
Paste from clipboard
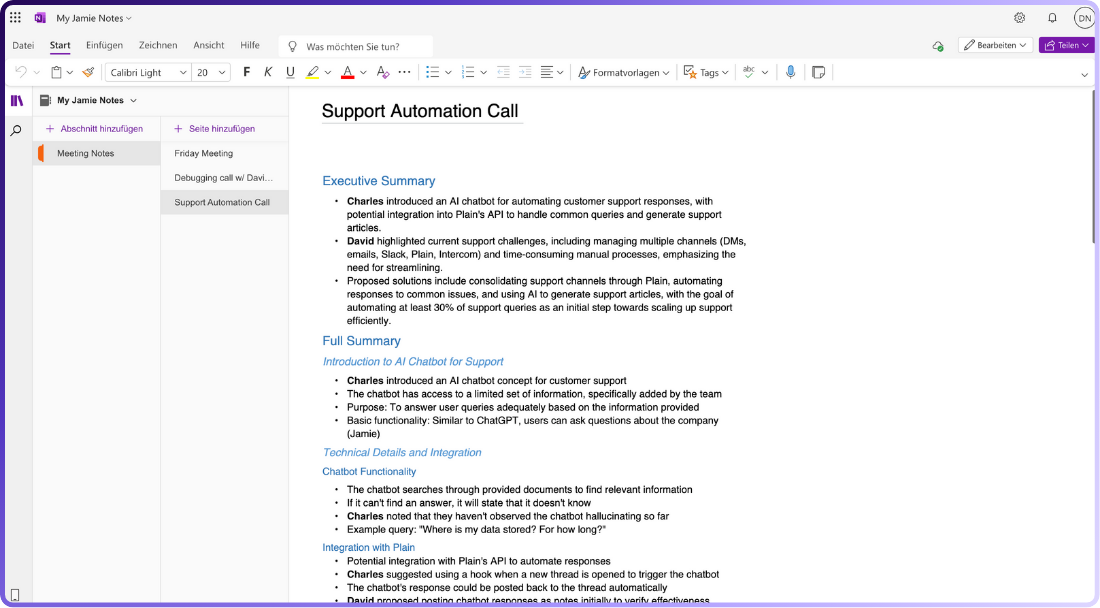point(56,72)
